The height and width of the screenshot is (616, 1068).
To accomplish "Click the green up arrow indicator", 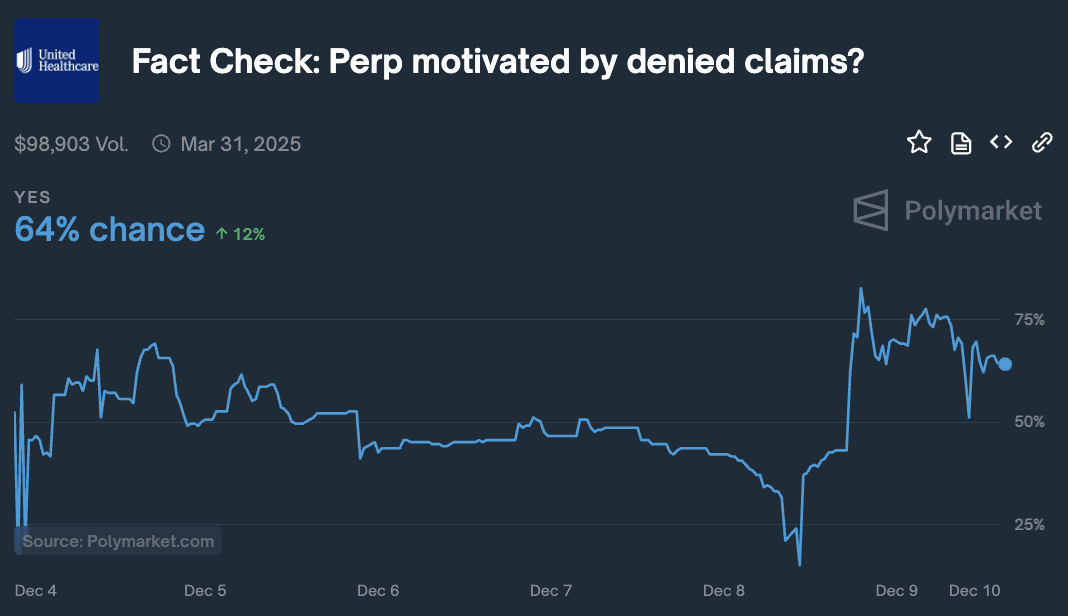I will tap(222, 234).
